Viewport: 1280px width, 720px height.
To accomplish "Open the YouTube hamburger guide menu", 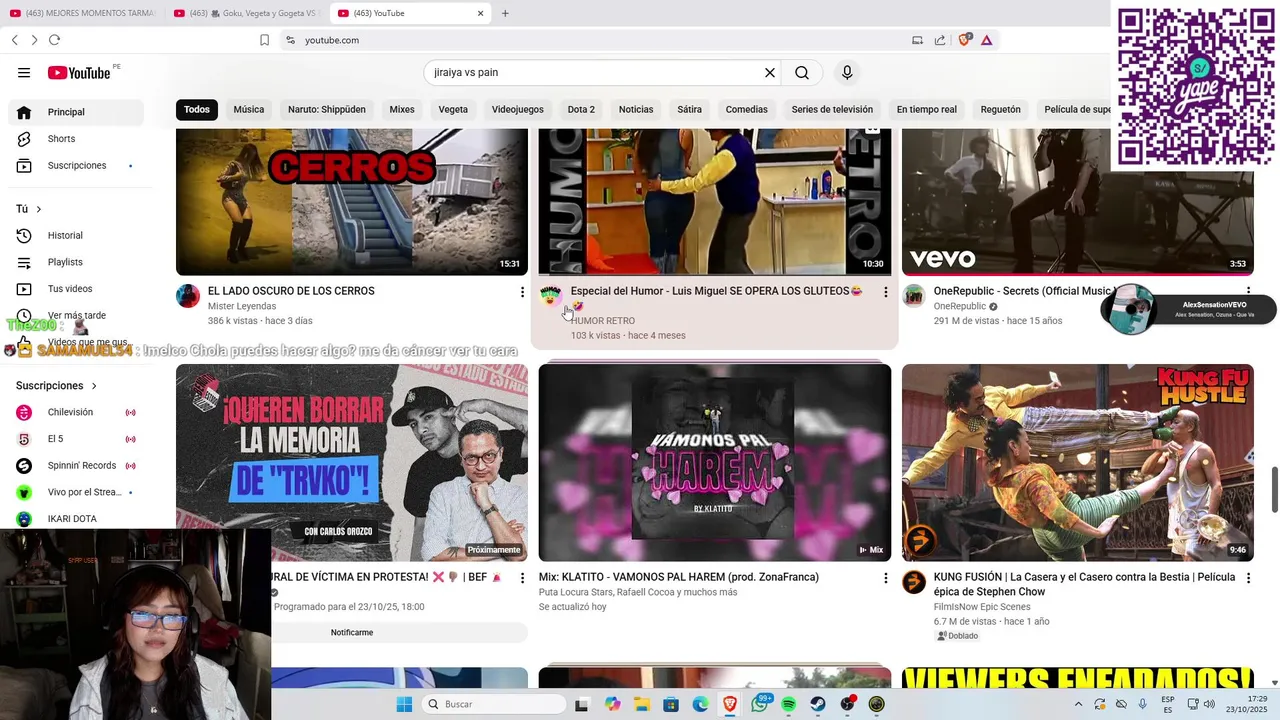I will pyautogui.click(x=24, y=72).
